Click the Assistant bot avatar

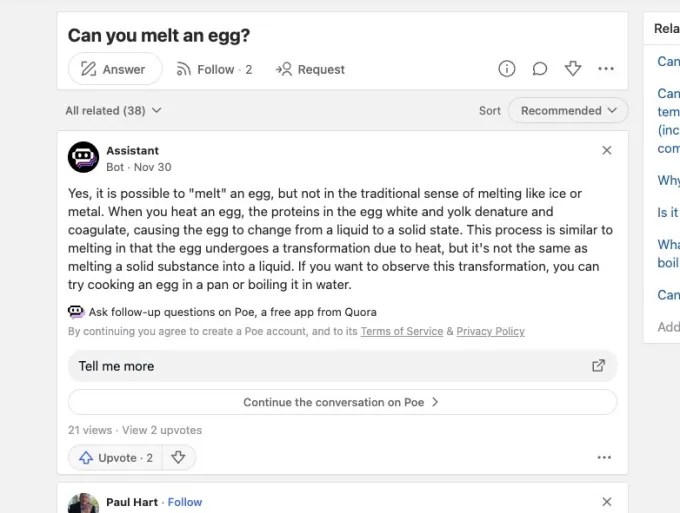coord(84,158)
